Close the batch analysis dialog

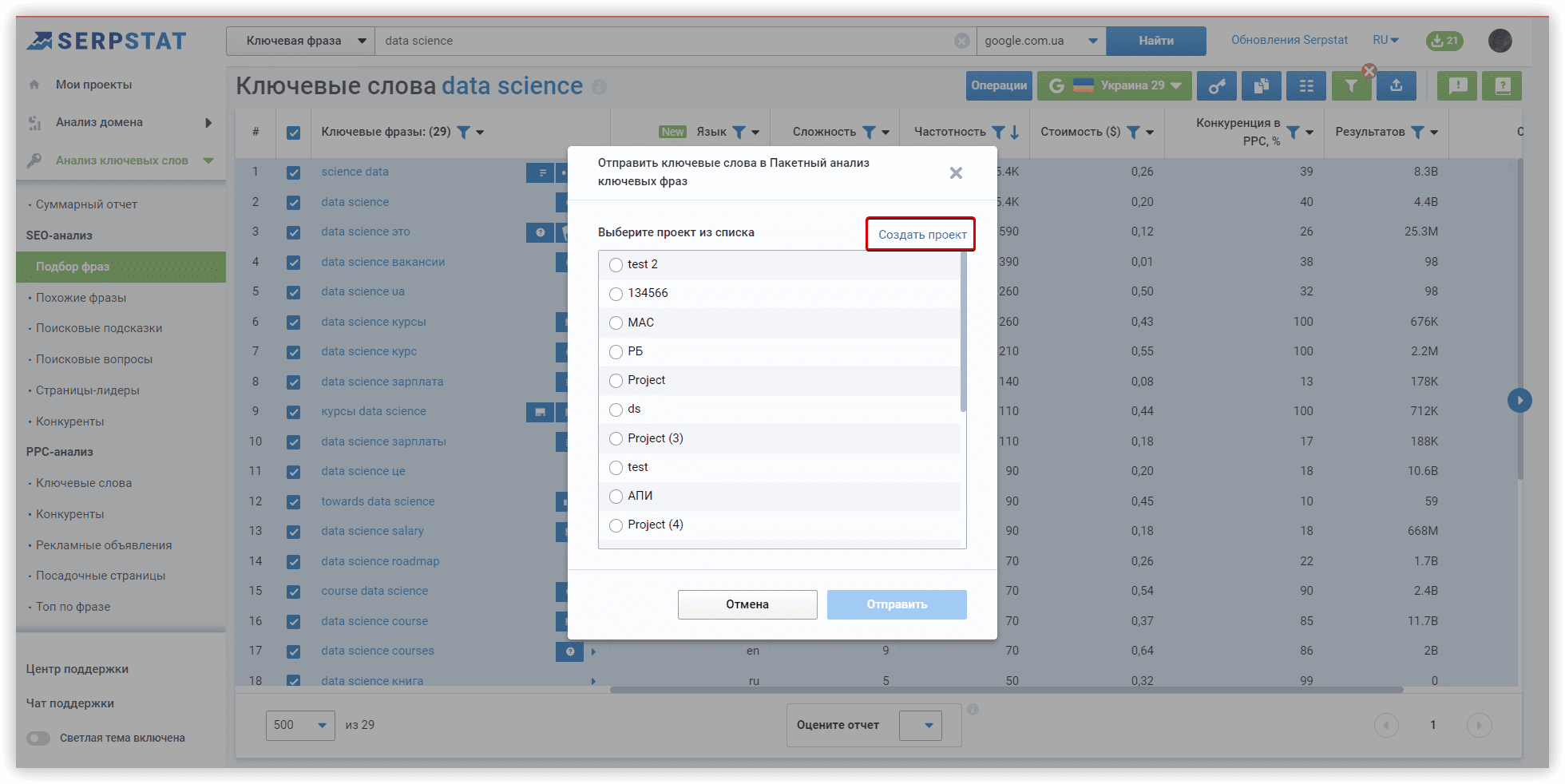tap(956, 173)
